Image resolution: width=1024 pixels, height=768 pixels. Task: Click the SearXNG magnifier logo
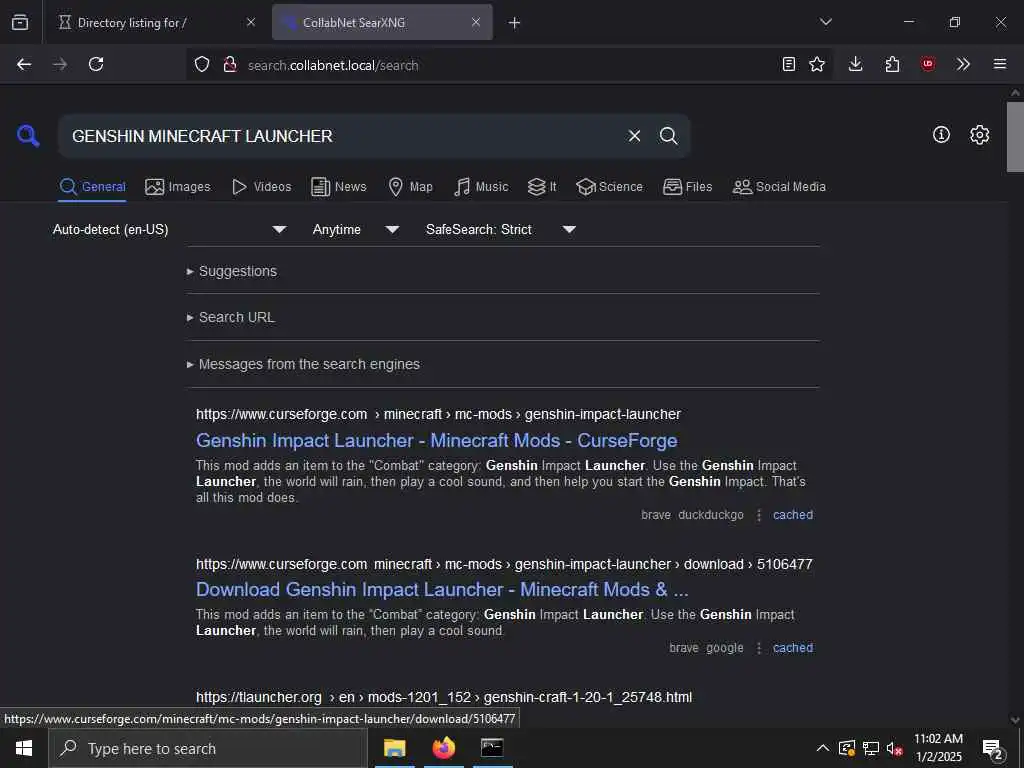(x=28, y=136)
